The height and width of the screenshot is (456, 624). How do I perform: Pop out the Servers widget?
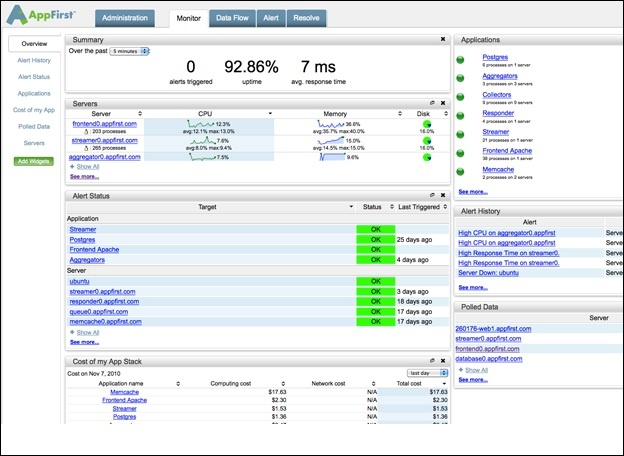[432, 103]
